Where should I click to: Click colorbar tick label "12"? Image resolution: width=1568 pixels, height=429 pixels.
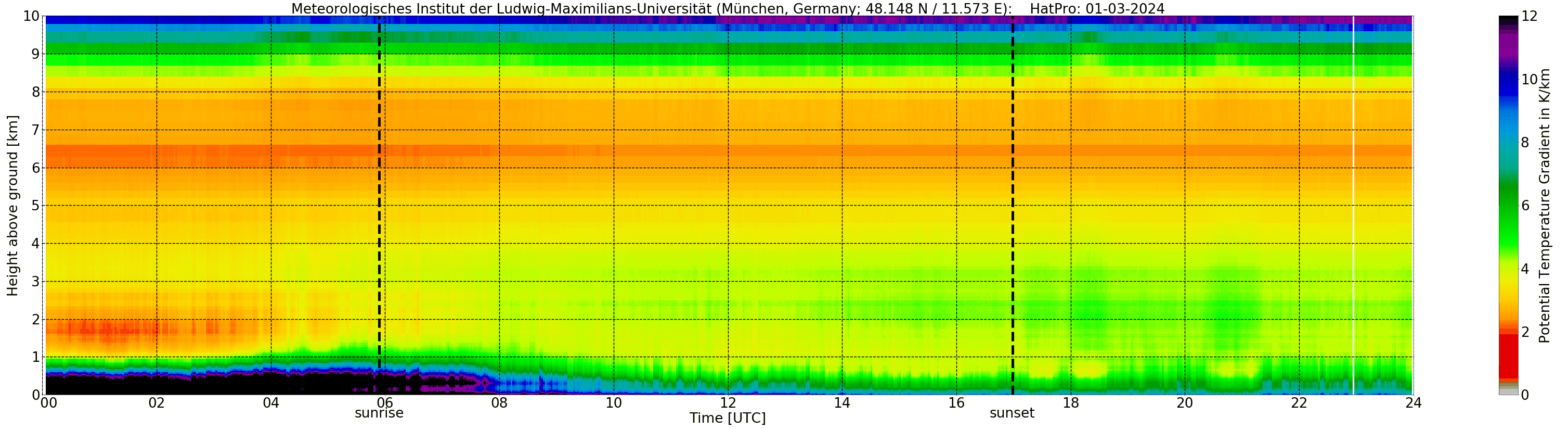coord(1529,17)
